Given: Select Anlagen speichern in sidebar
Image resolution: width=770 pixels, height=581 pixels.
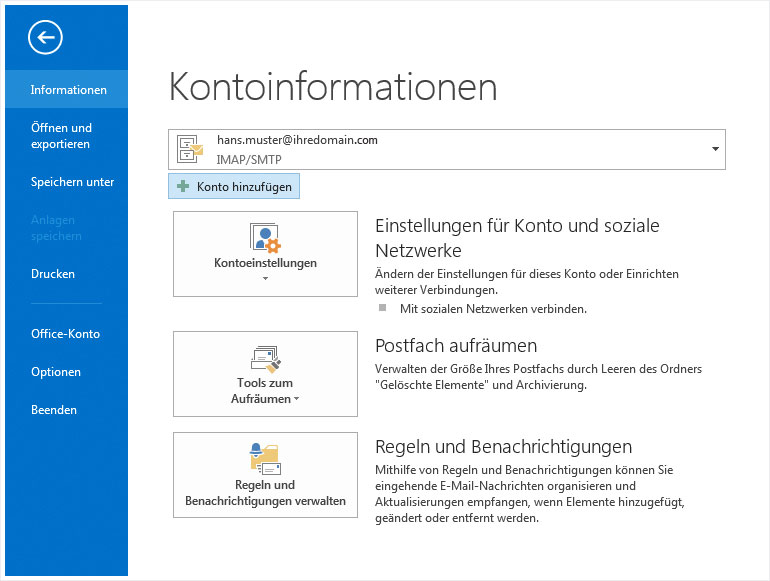Looking at the screenshot, I should click(x=56, y=228).
